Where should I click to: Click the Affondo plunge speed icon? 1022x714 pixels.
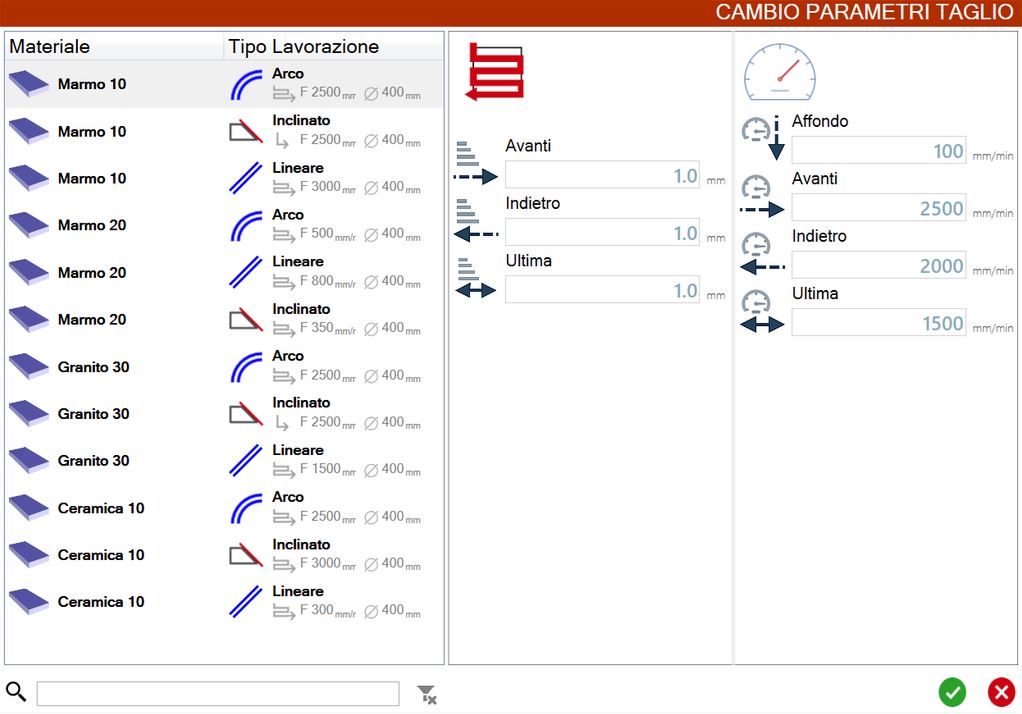tap(763, 138)
